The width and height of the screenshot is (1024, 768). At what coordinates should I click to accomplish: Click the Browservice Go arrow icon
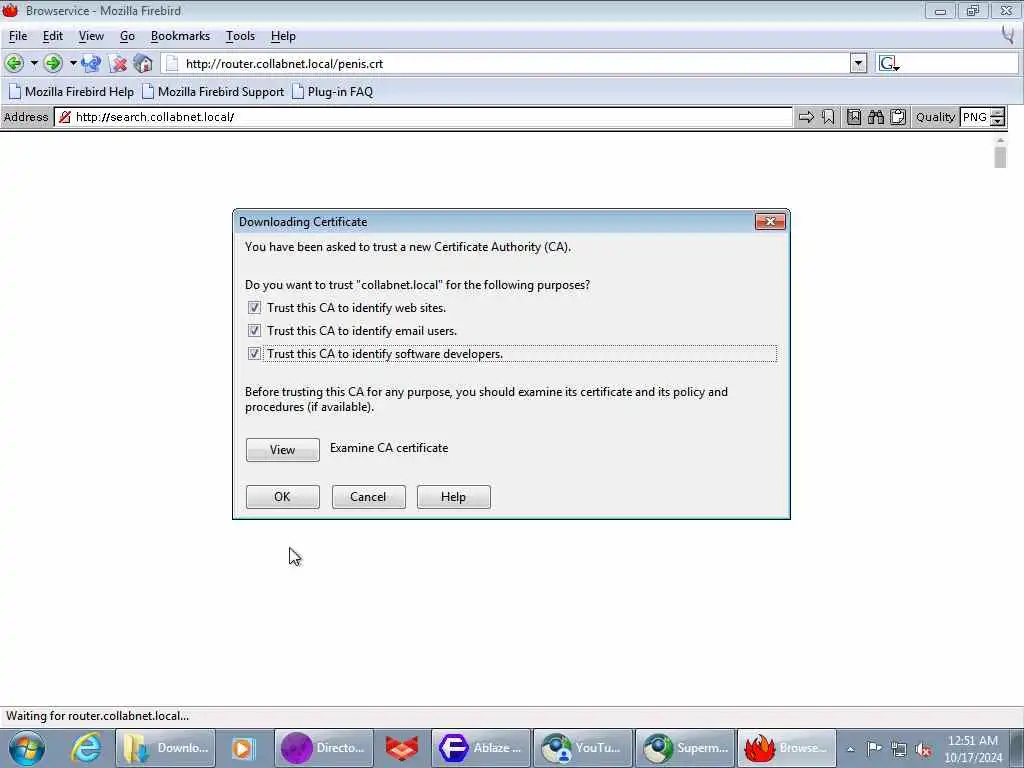tap(807, 117)
